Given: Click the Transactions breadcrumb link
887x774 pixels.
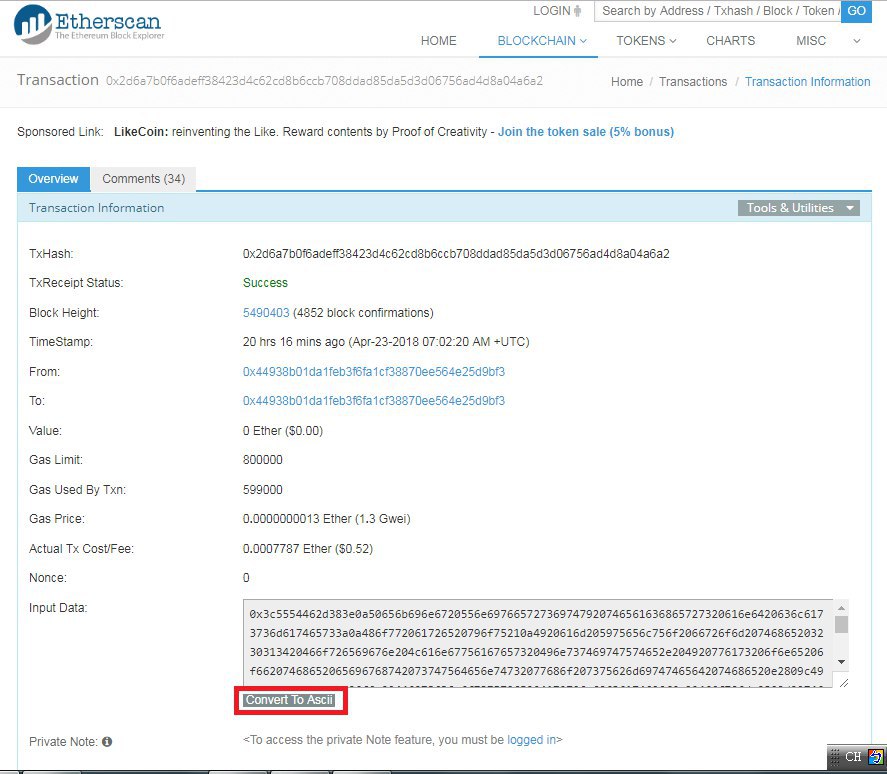Looking at the screenshot, I should 692,82.
